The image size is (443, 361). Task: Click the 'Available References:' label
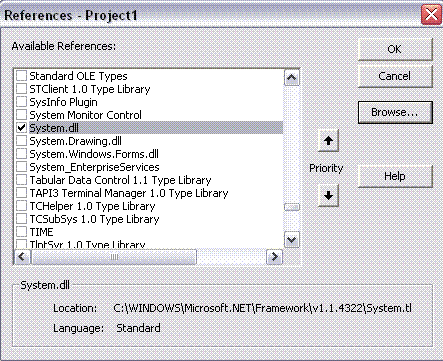64,46
